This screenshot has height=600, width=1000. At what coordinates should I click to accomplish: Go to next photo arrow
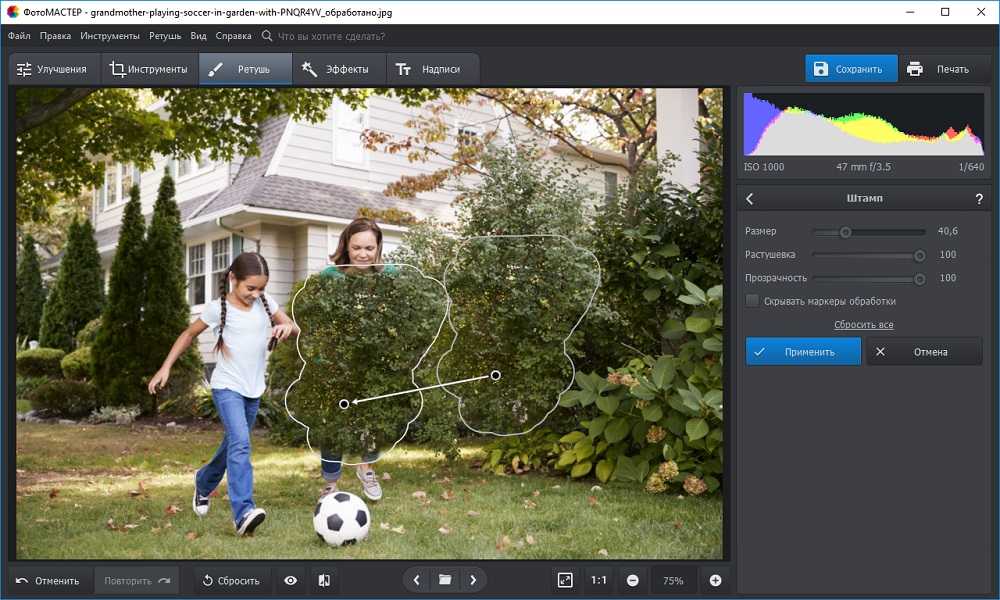(473, 580)
